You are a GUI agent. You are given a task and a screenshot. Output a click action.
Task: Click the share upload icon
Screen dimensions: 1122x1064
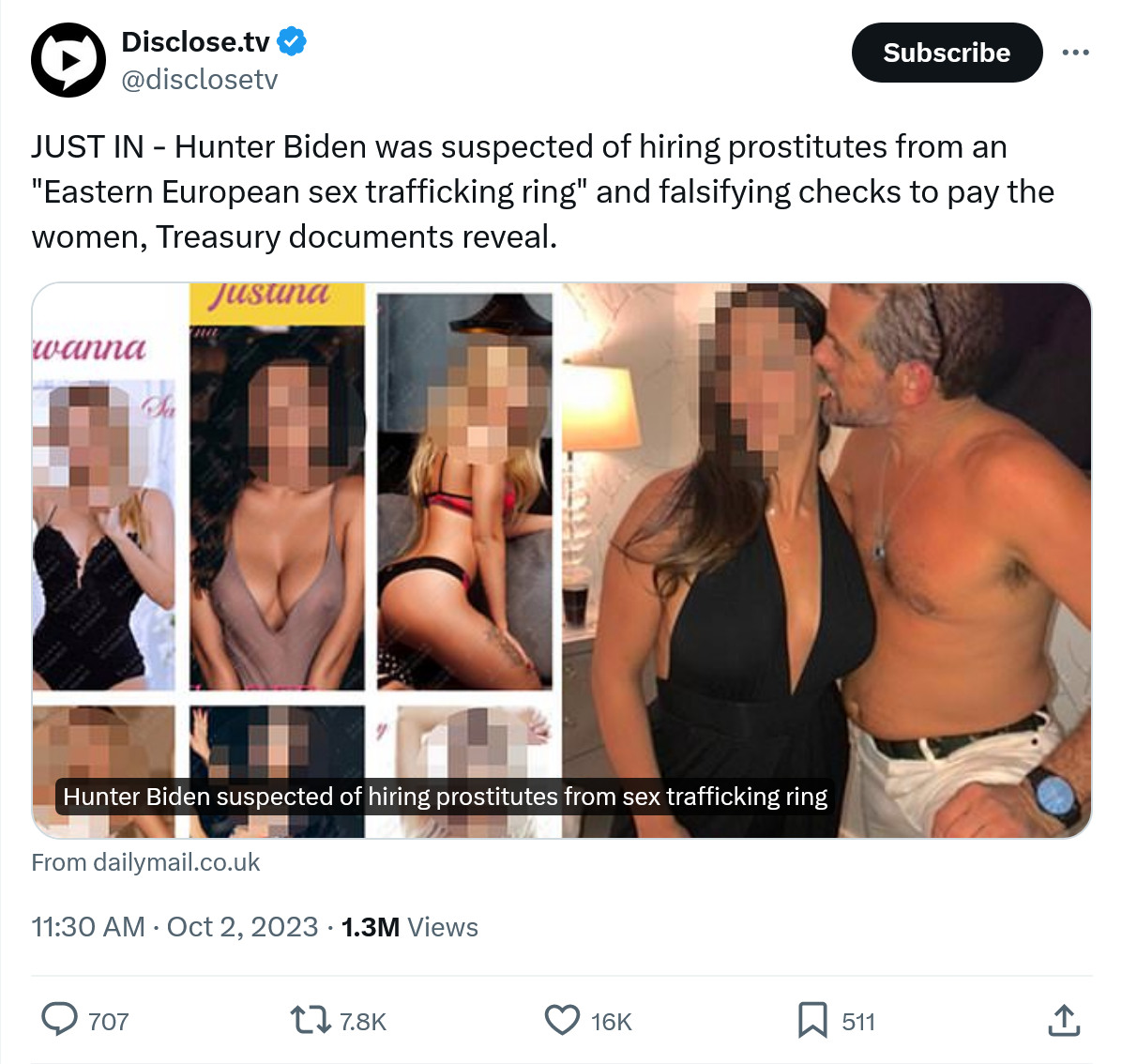(x=1064, y=1020)
